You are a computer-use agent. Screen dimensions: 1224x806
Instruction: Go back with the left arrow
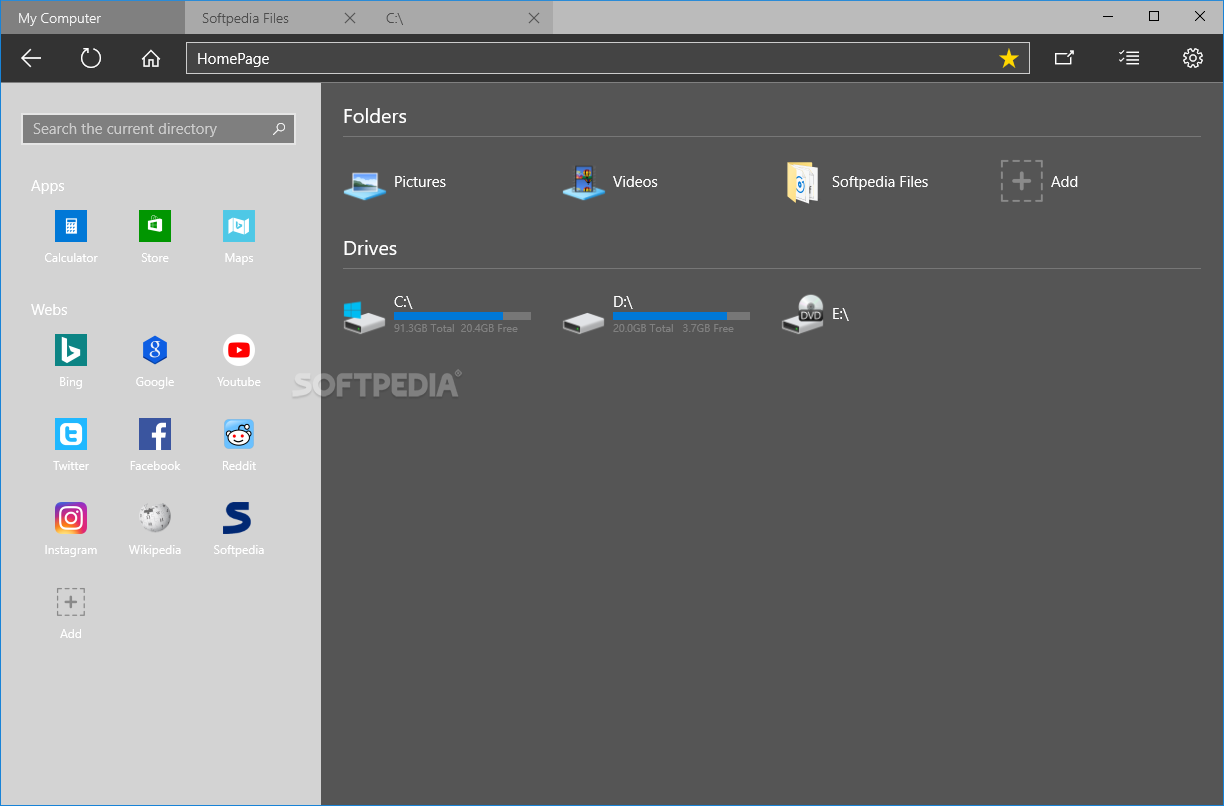[x=31, y=58]
